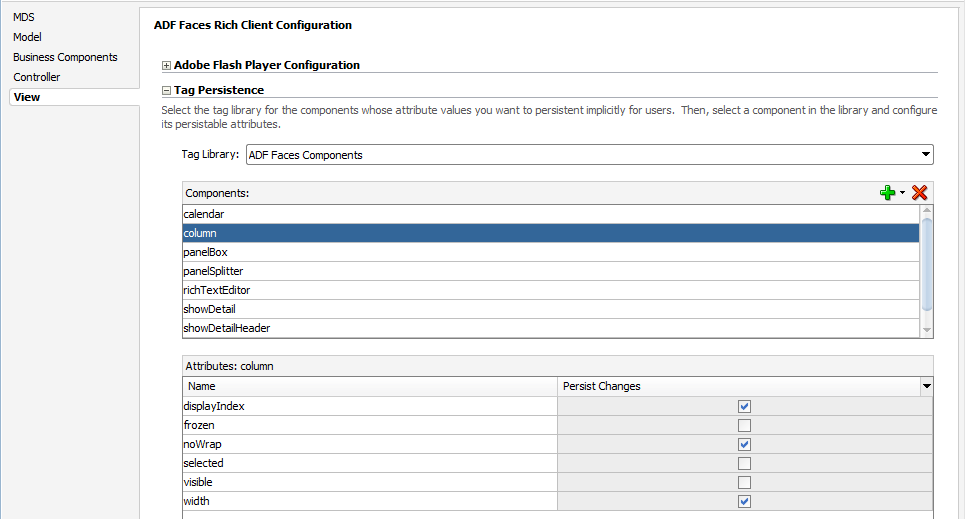
Task: Enable persist changes for frozen
Action: [744, 425]
